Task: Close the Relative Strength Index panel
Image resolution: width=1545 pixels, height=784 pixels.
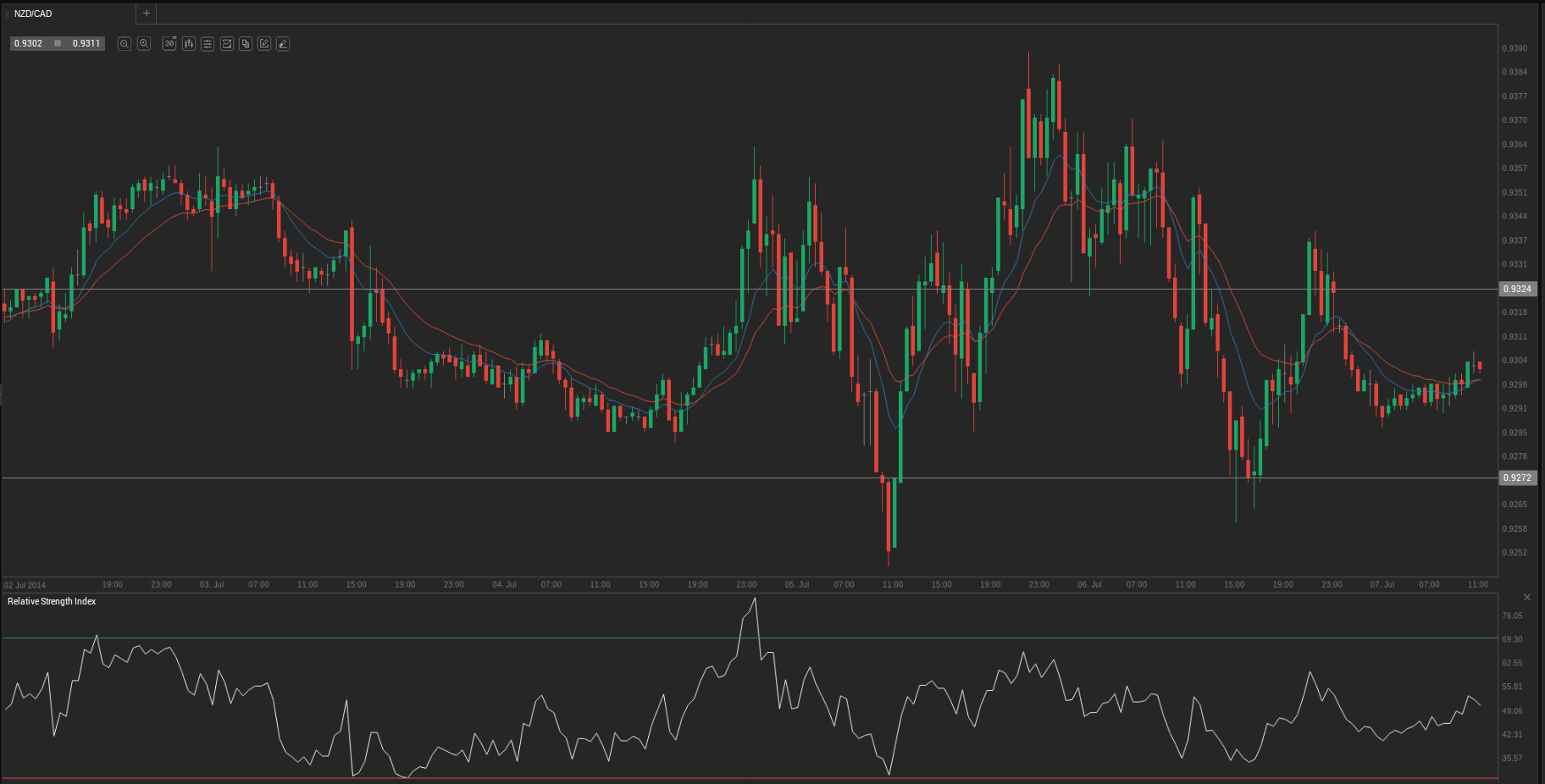Action: (x=1527, y=598)
